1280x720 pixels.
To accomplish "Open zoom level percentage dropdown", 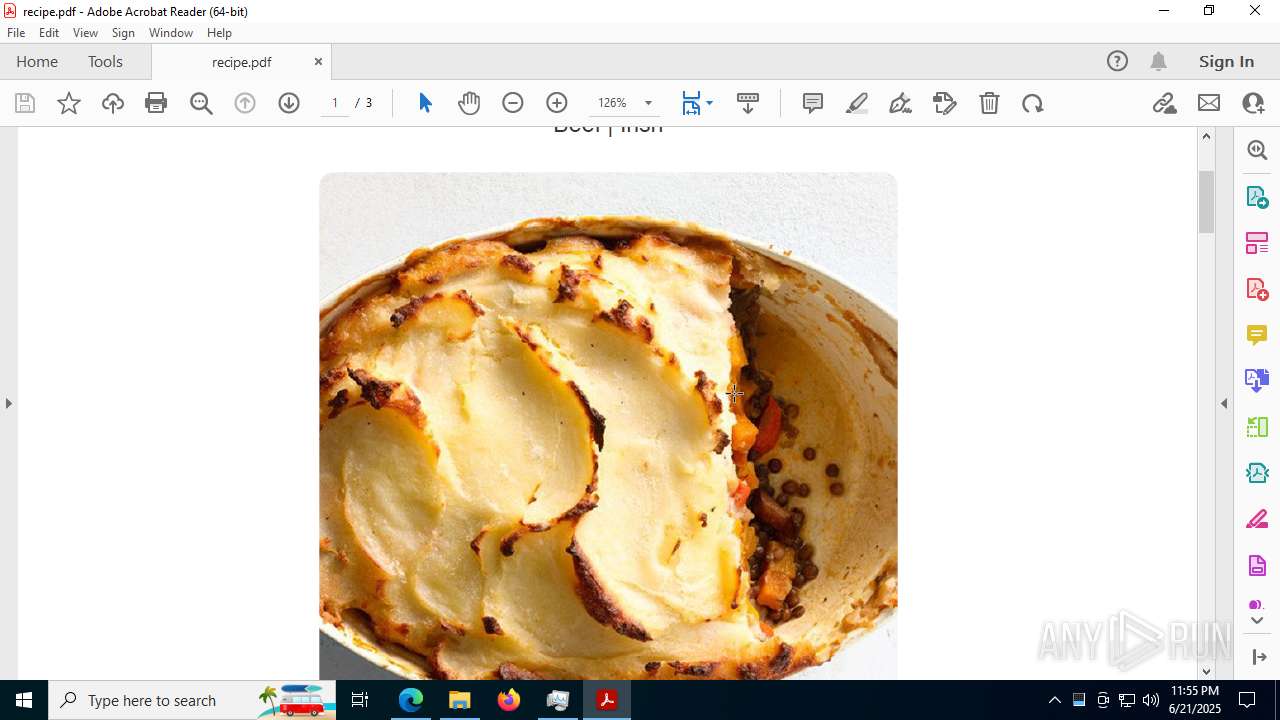I will click(x=648, y=103).
